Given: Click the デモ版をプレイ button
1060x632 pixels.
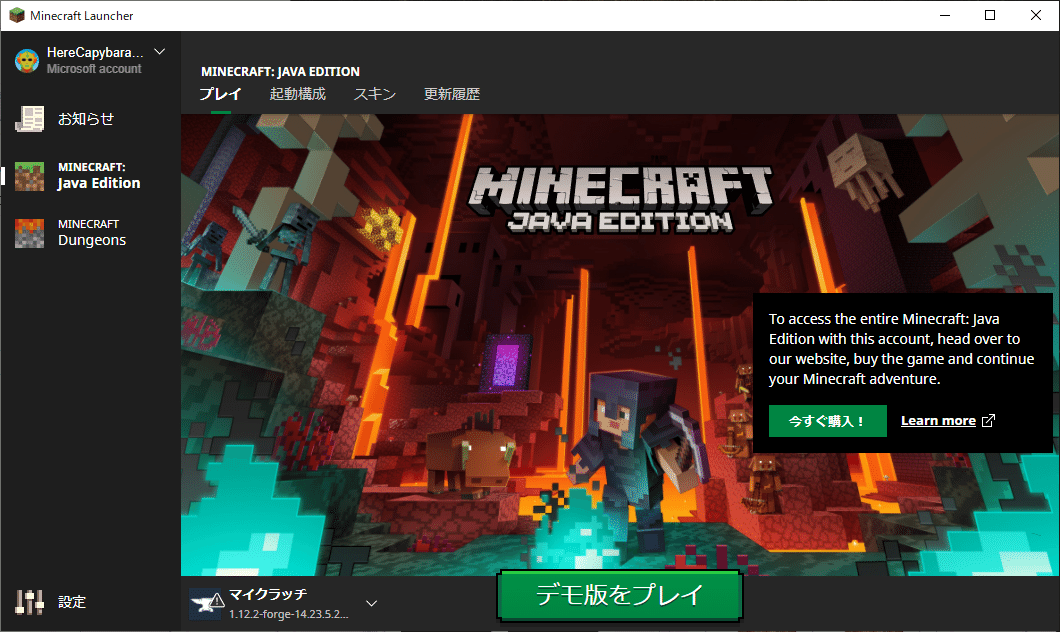Looking at the screenshot, I should point(620,595).
